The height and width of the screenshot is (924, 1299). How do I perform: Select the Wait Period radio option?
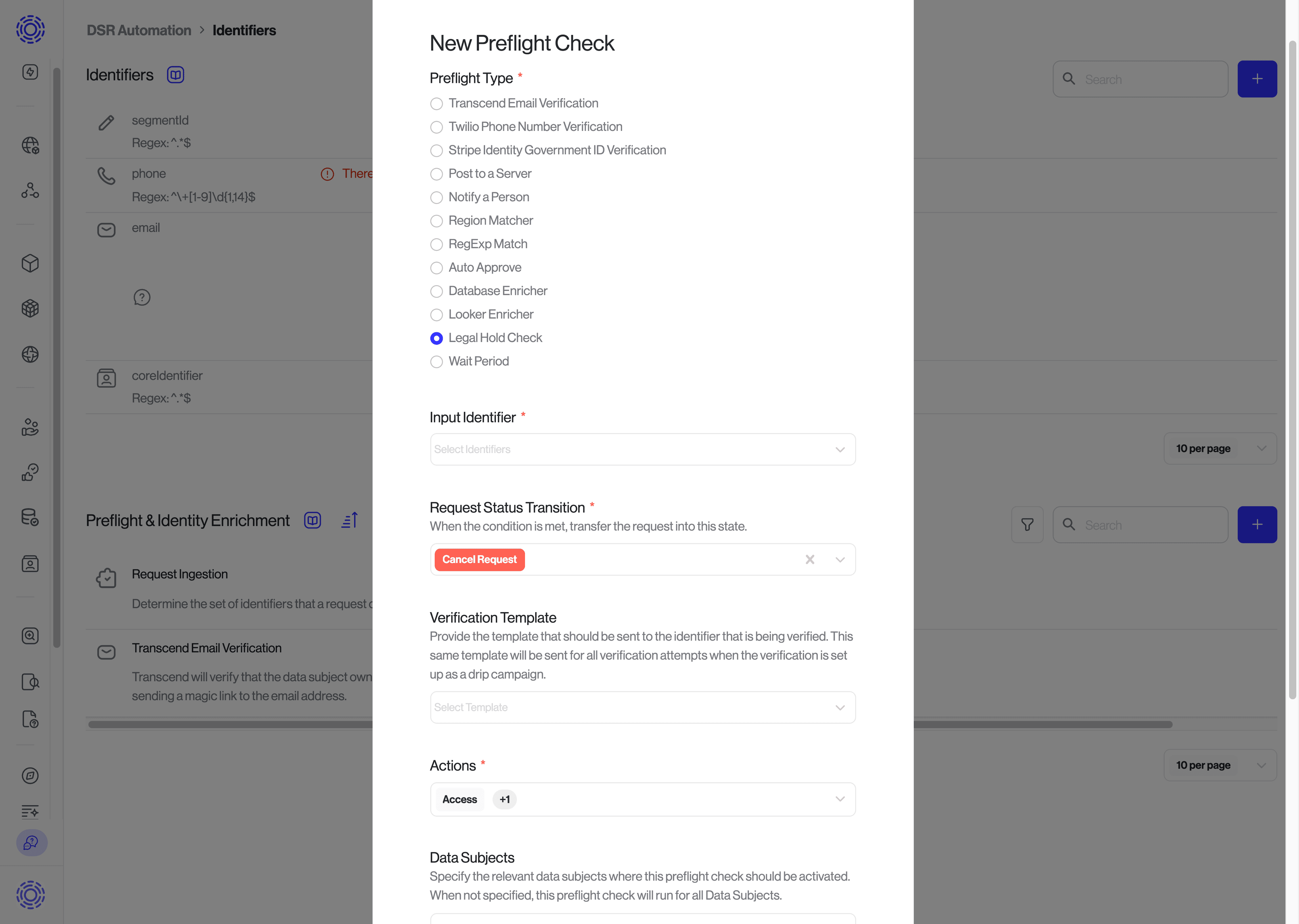tap(436, 362)
